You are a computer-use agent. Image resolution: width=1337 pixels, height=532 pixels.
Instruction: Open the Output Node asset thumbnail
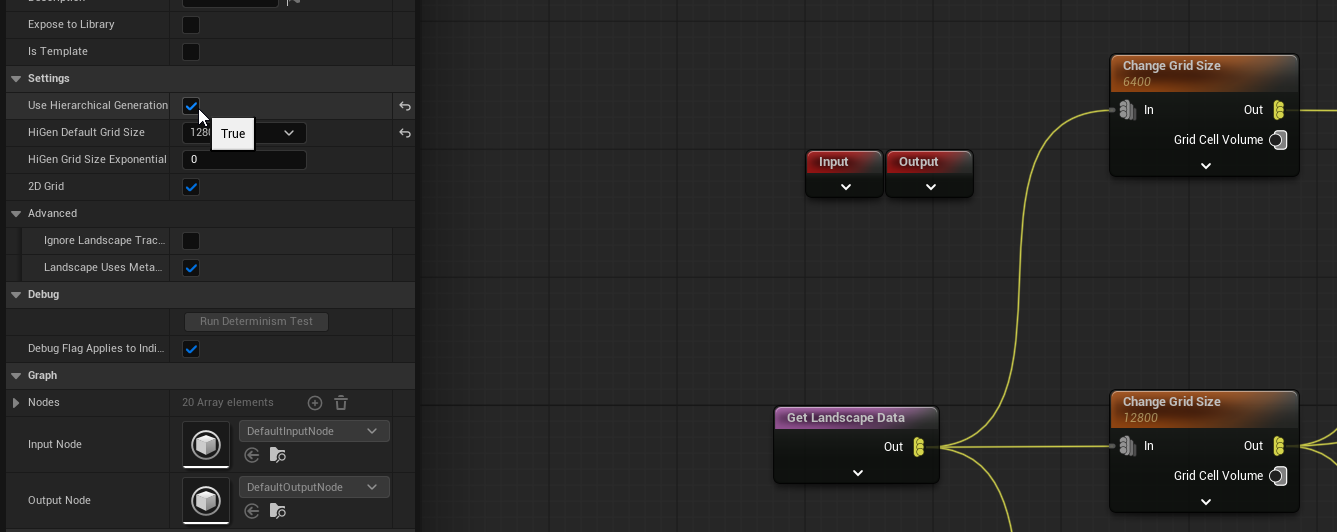click(206, 500)
